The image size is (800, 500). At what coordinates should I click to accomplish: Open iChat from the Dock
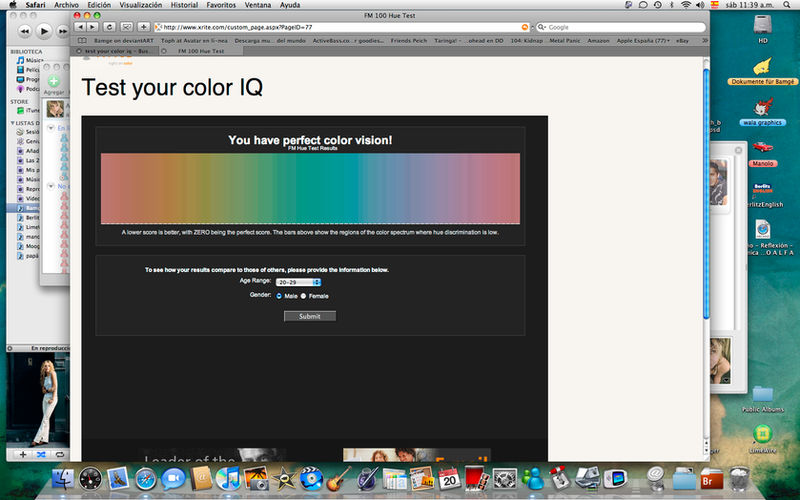tap(173, 479)
